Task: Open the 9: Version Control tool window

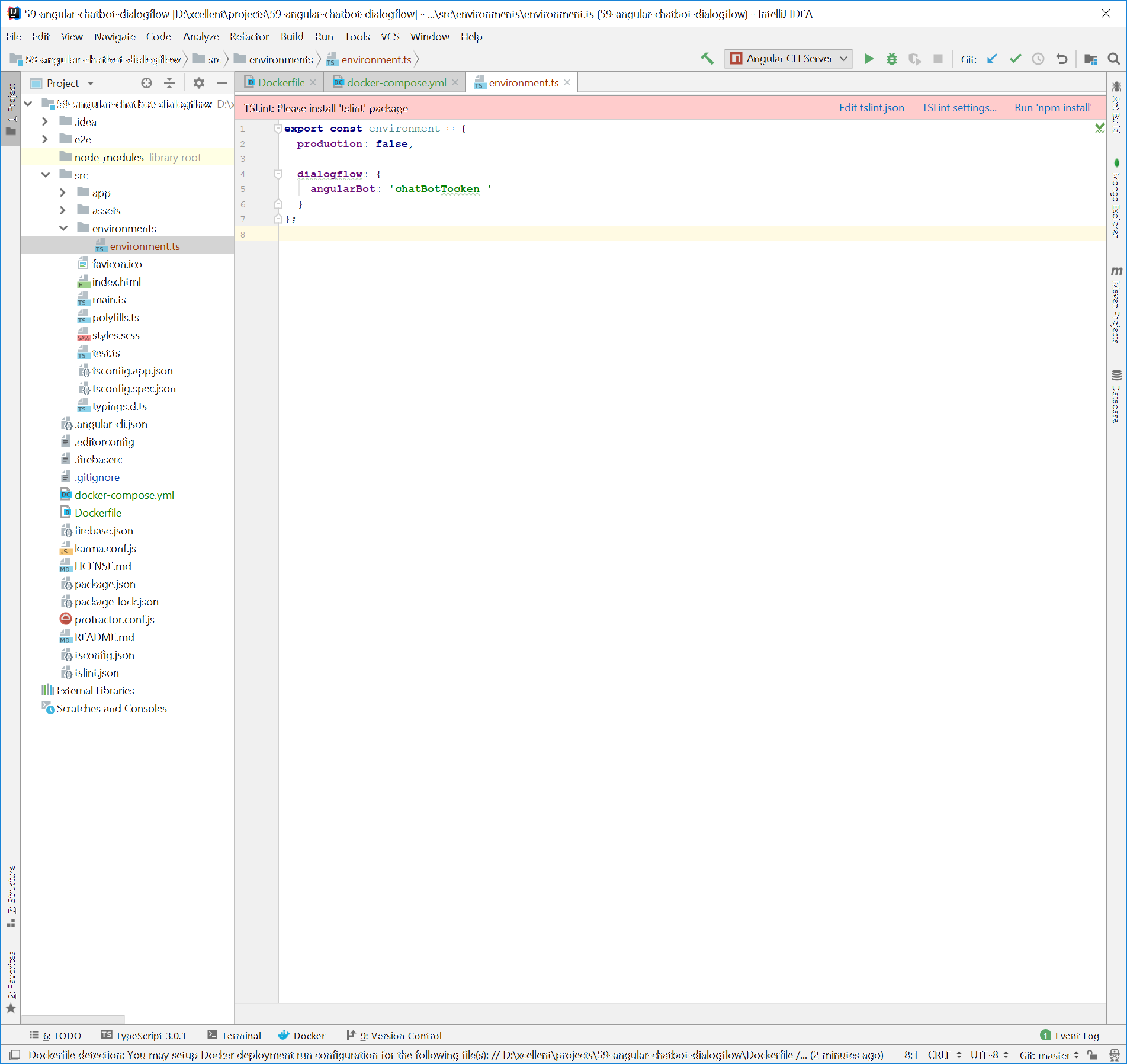Action: pyautogui.click(x=394, y=1036)
